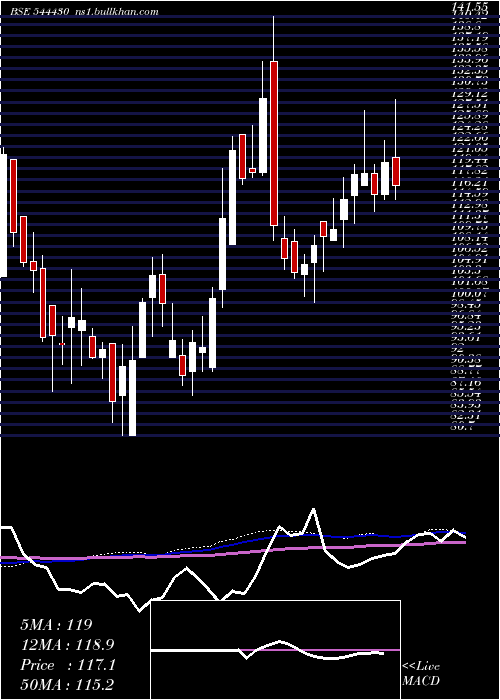Click the BSE 544480 ticker label

[40, 11]
